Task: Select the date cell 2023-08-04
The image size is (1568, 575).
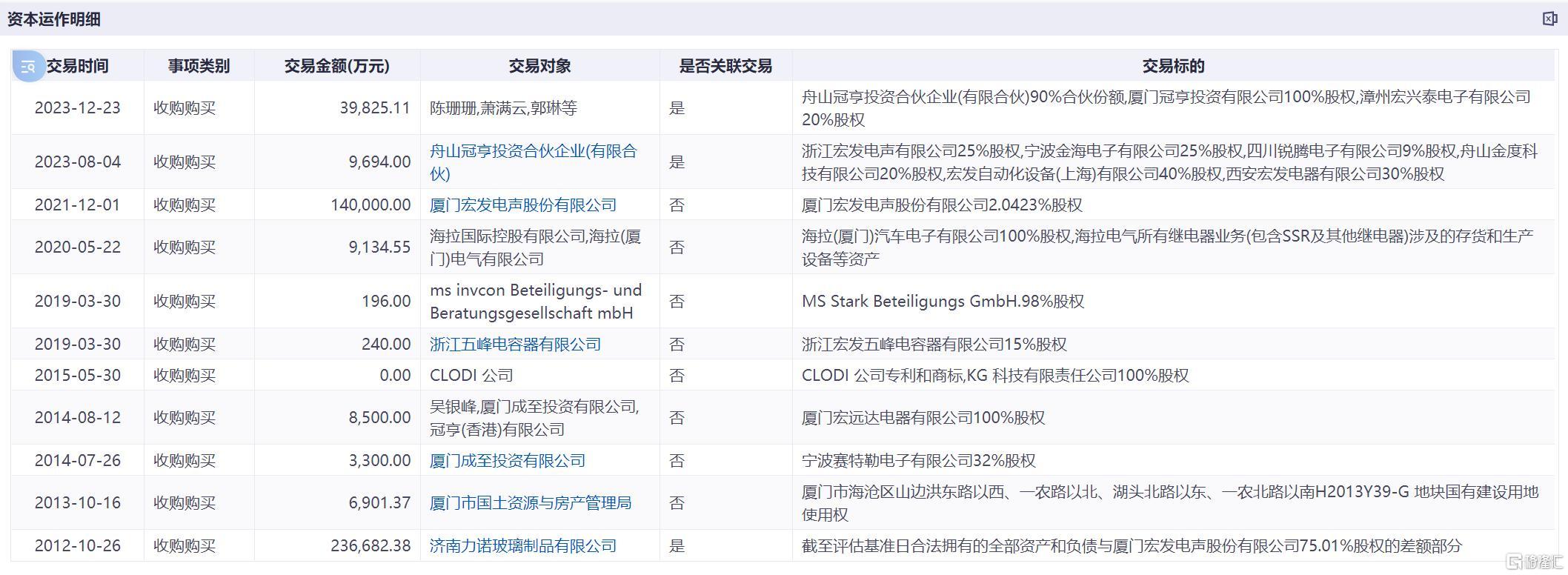Action: 77,162
